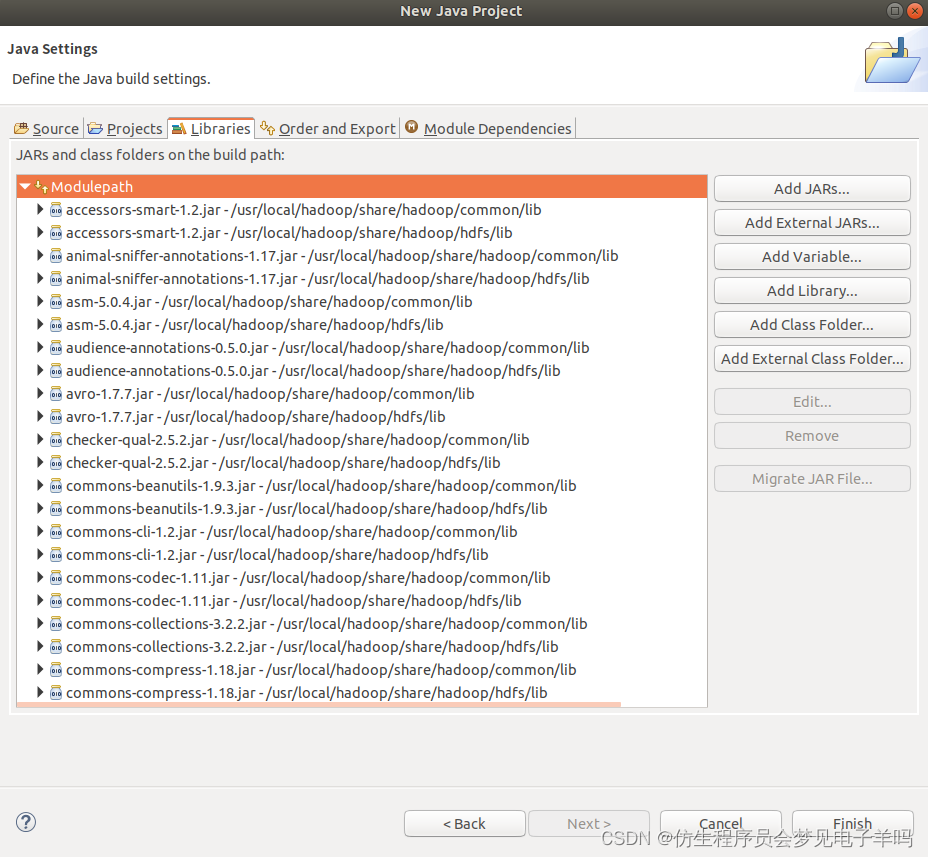This screenshot has height=857, width=928.
Task: Click the help question mark icon
Action: 26,822
